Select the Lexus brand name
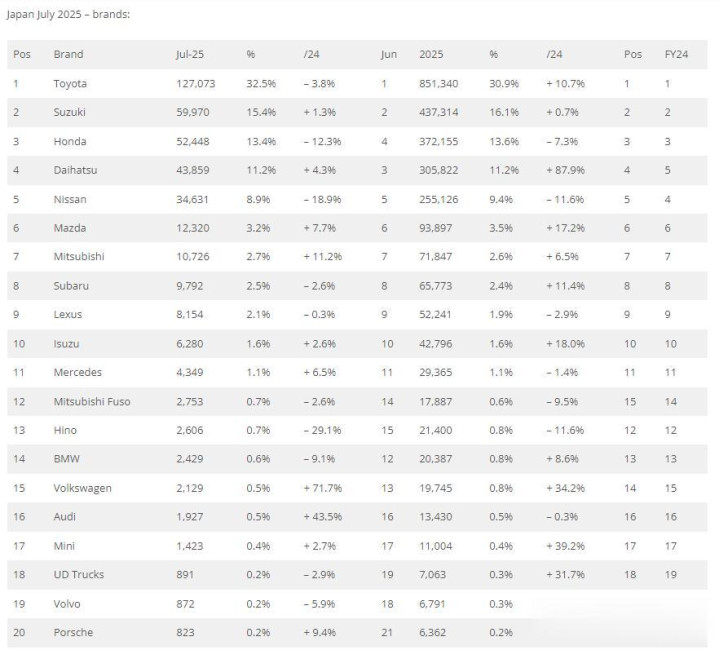Viewport: 719px width, 650px height. click(x=68, y=314)
